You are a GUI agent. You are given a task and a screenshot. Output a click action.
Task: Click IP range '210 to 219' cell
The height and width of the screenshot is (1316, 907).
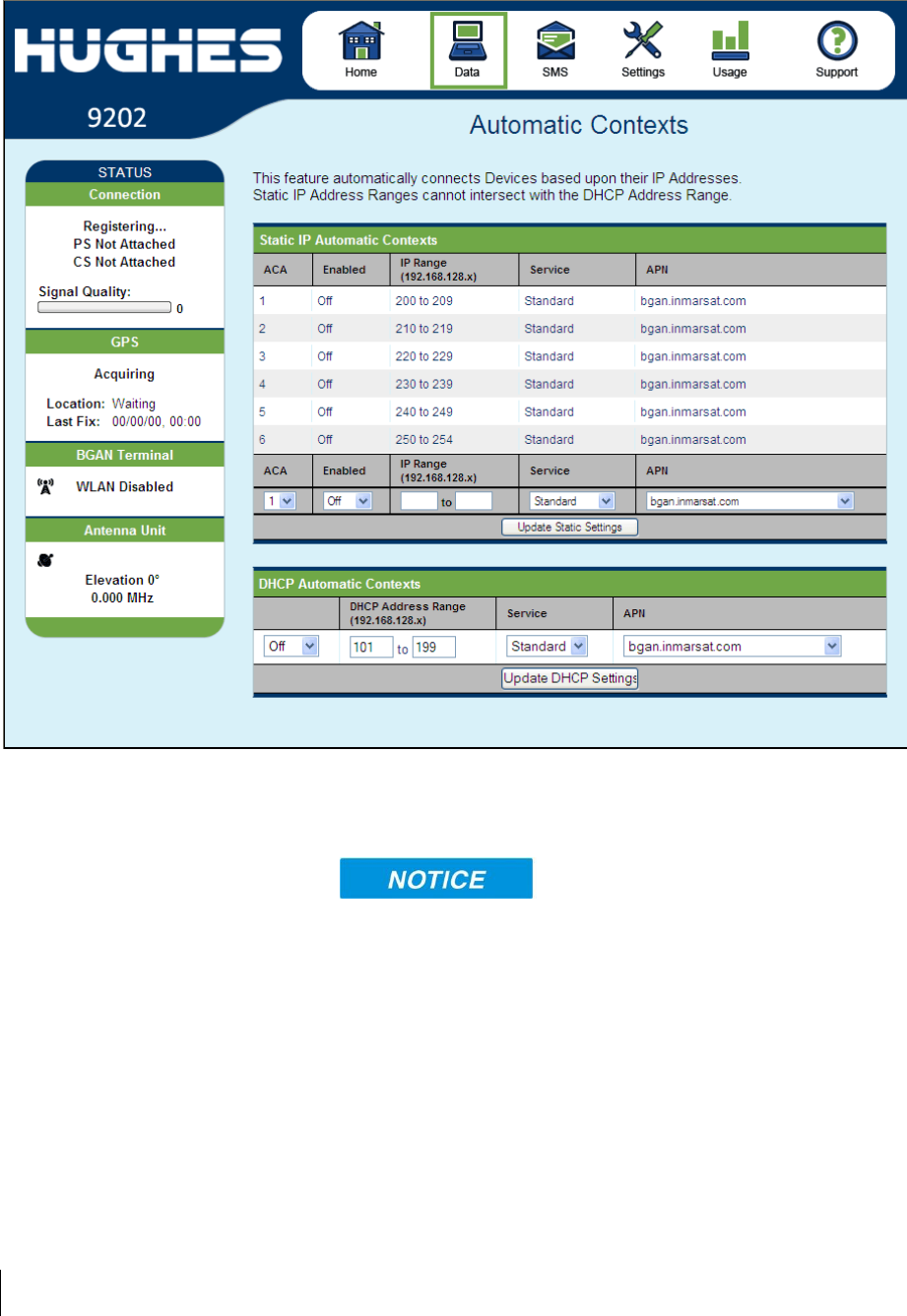423,328
